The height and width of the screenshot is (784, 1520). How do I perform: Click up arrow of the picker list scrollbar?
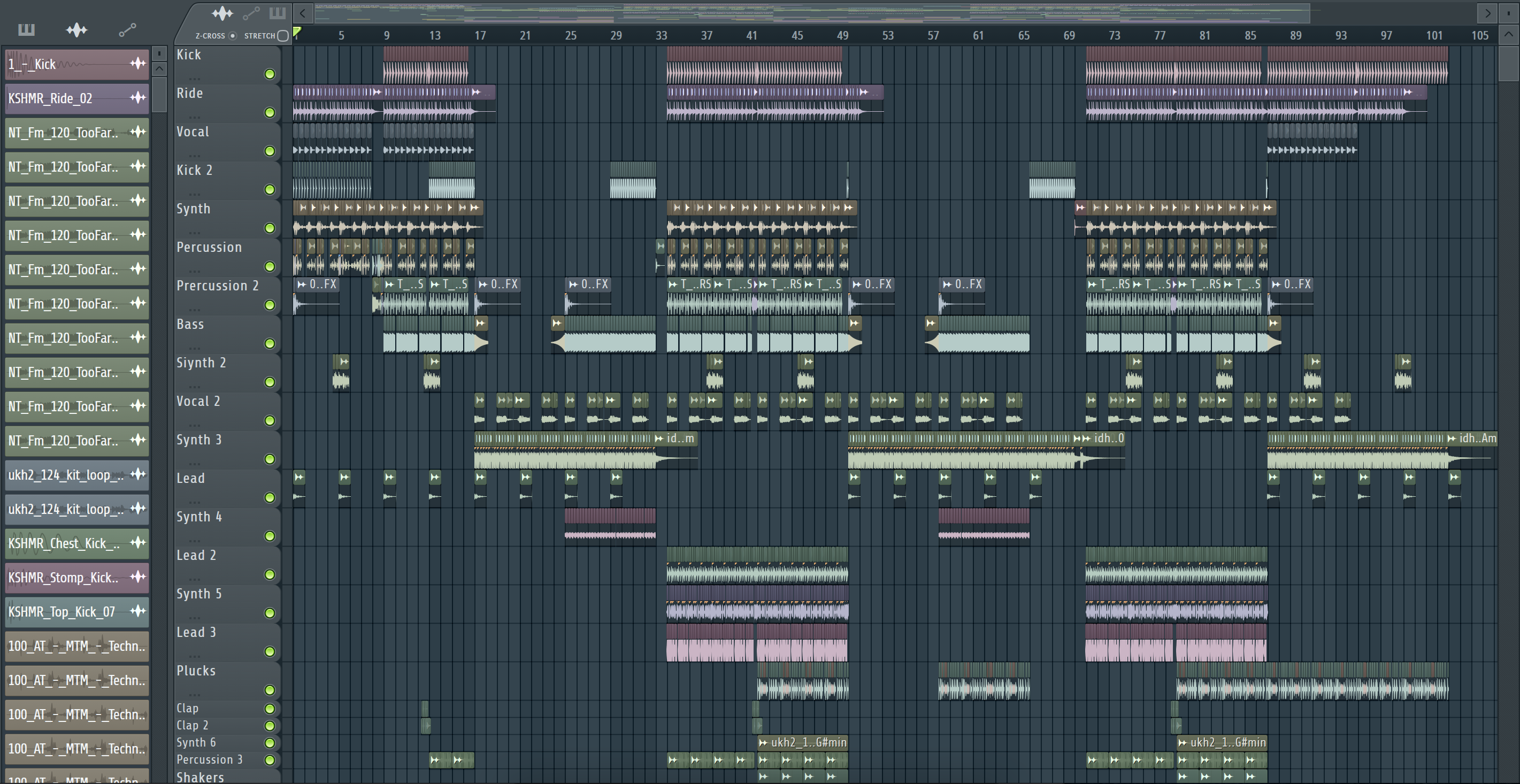159,69
